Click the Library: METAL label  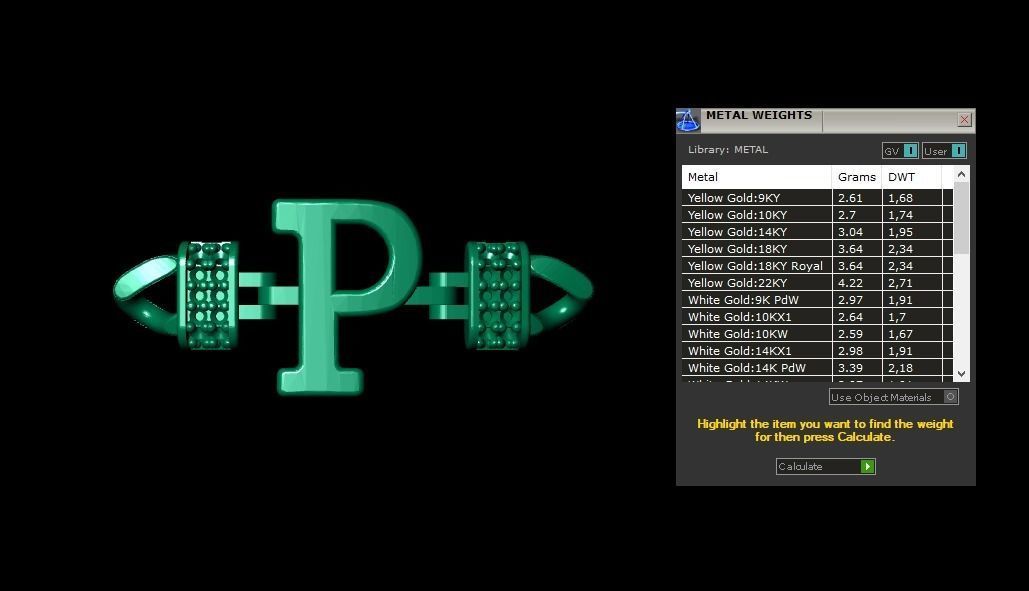coord(728,150)
